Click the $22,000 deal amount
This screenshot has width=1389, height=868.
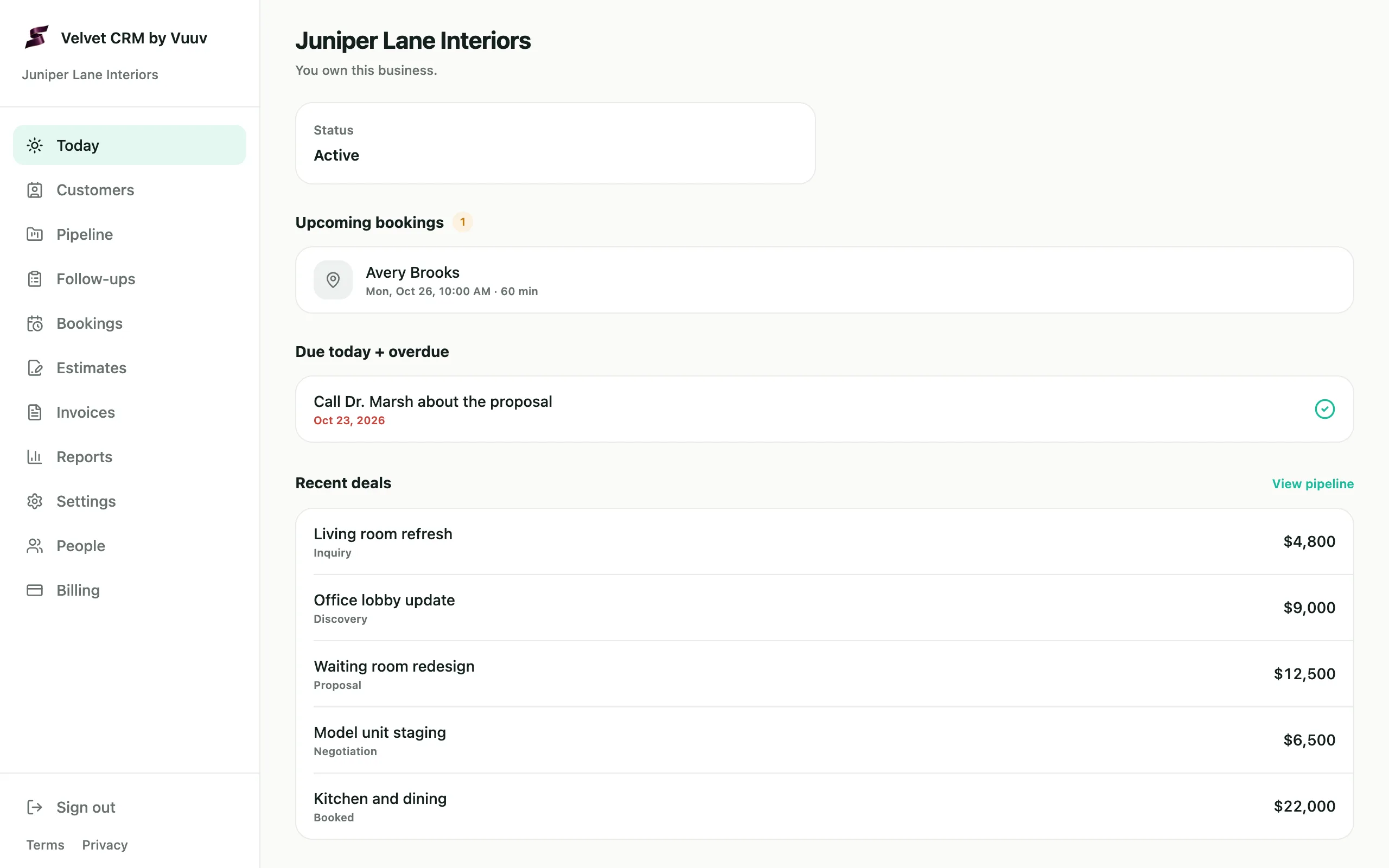coord(1304,806)
